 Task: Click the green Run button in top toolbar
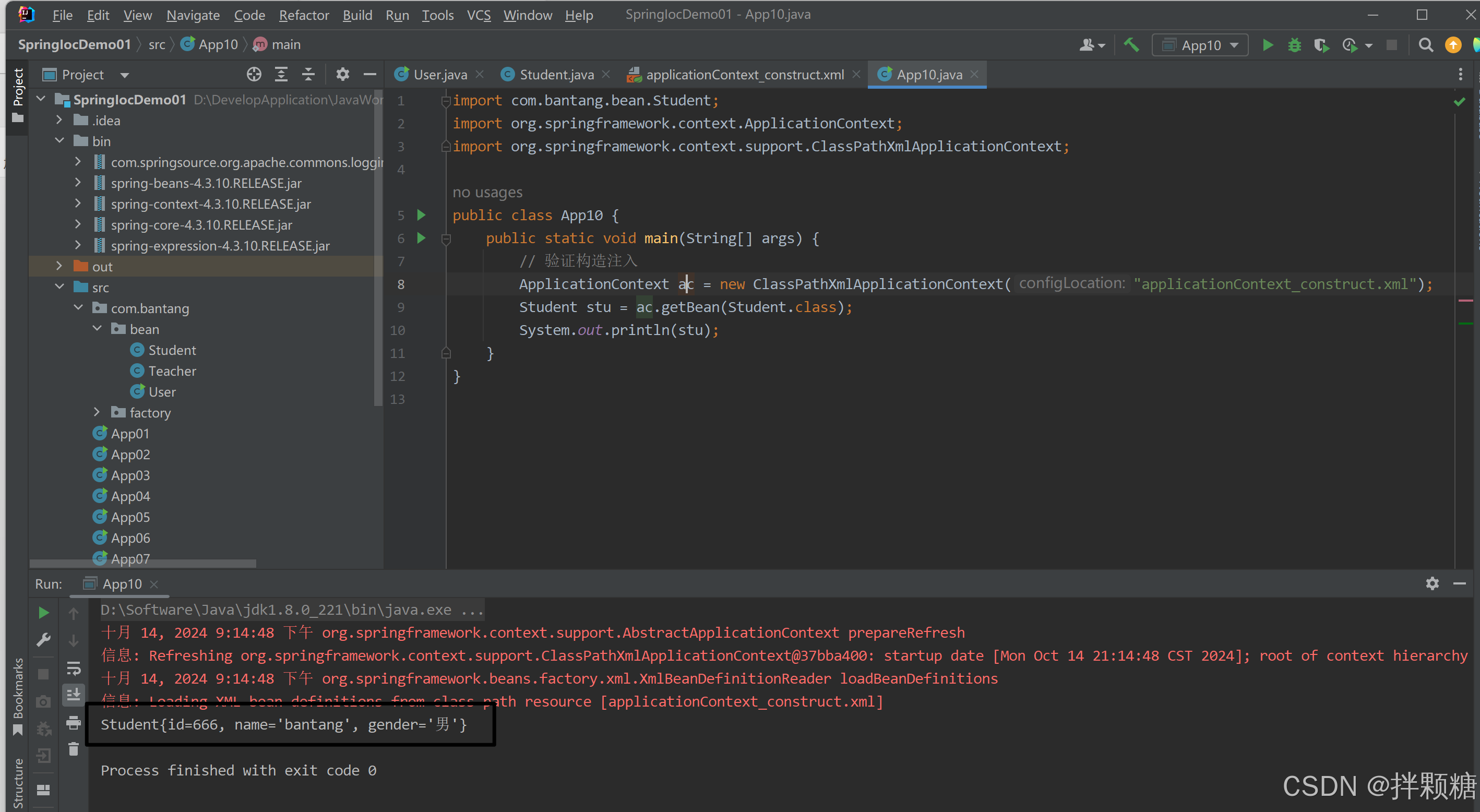coord(1268,45)
